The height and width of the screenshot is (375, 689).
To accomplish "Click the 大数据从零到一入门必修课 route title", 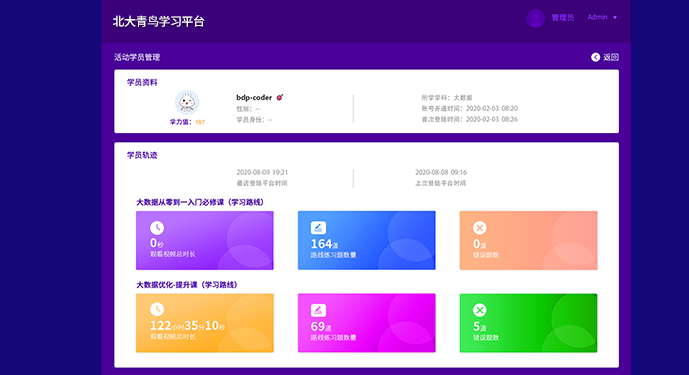I will click(200, 202).
